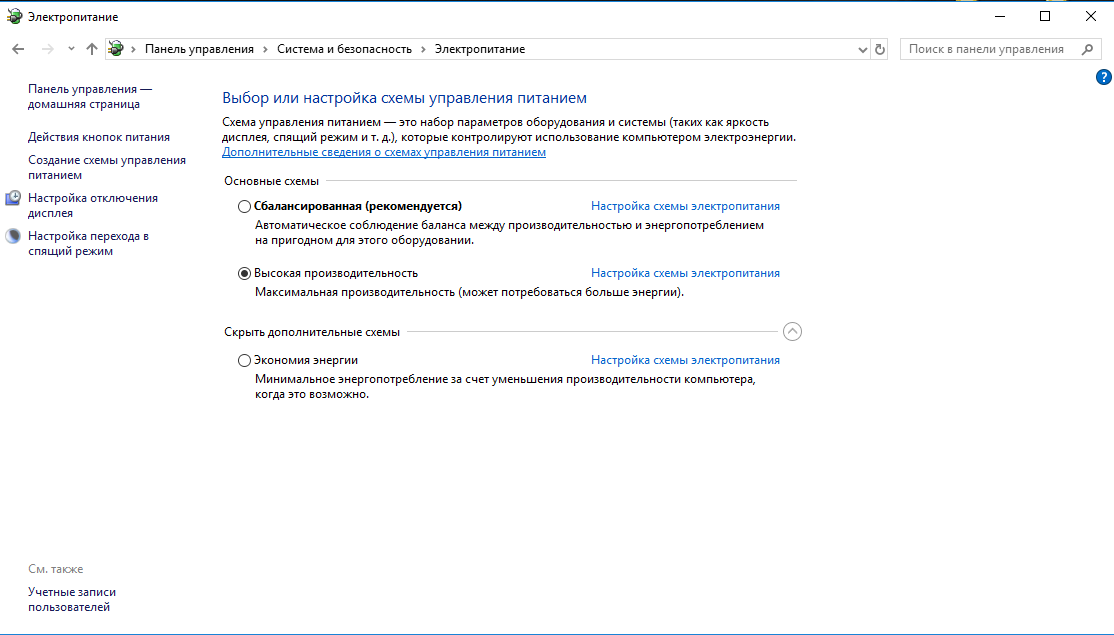Maximize the Электропитание window
Image resolution: width=1114 pixels, height=635 pixels.
click(1044, 16)
